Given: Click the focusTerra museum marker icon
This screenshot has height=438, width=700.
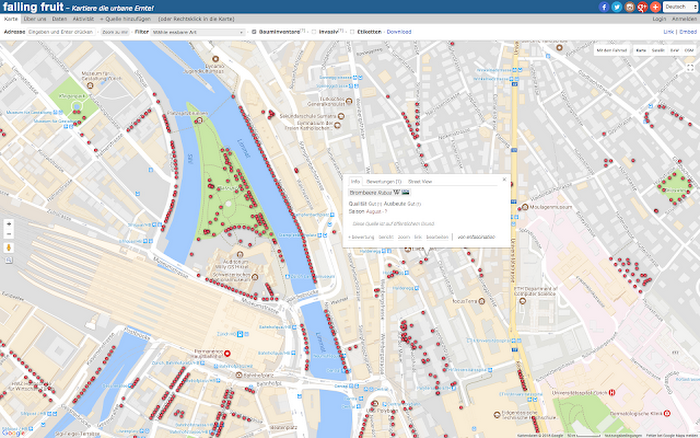Looking at the screenshot, I should coord(482,301).
